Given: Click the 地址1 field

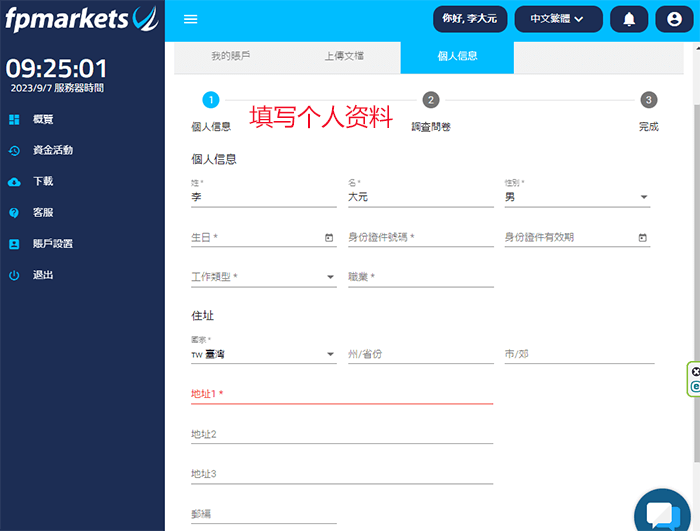Looking at the screenshot, I should pos(342,394).
